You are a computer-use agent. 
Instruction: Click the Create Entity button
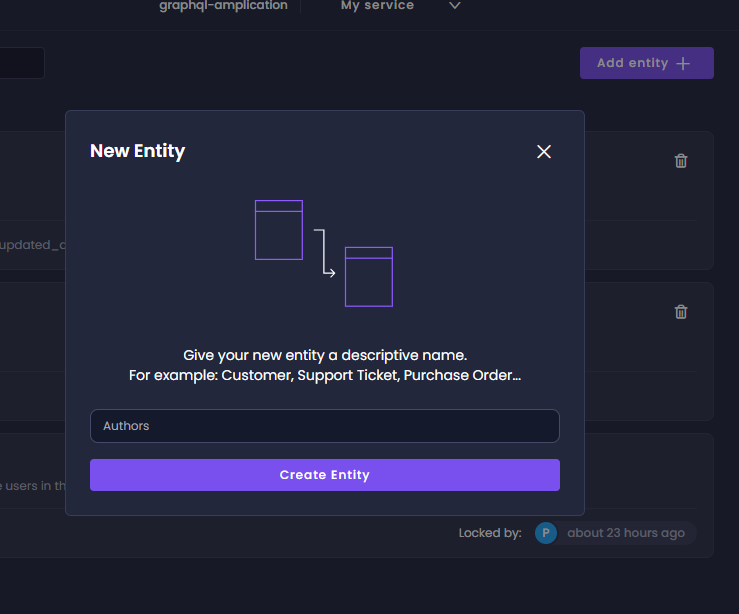click(325, 475)
